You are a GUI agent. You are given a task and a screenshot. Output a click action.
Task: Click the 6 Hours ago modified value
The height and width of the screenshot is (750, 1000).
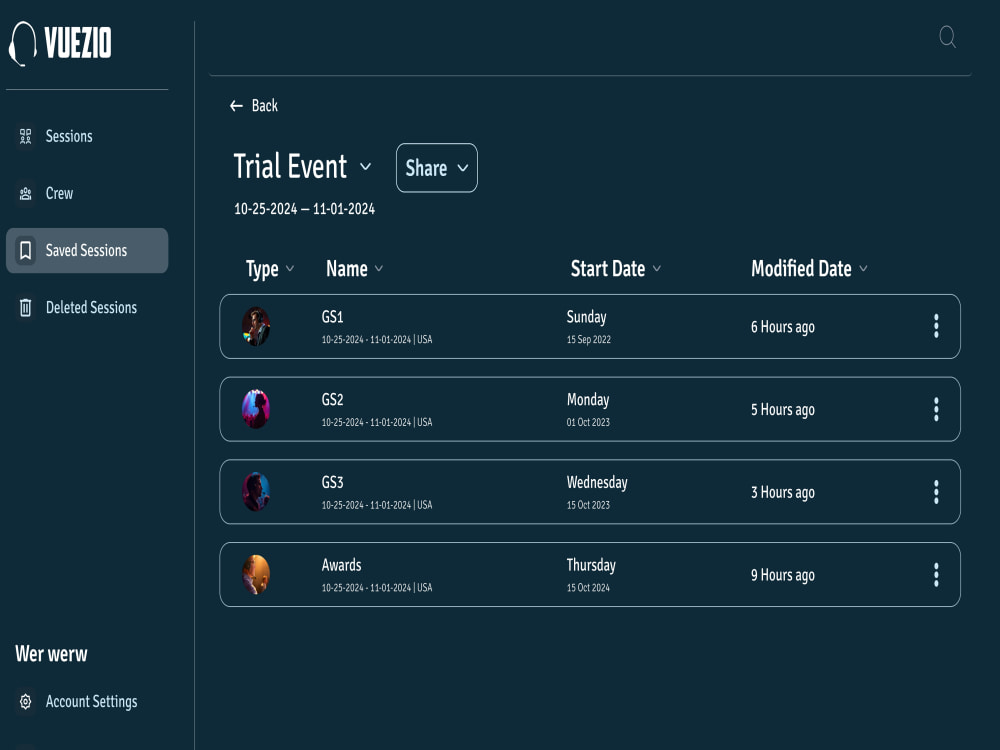click(783, 327)
